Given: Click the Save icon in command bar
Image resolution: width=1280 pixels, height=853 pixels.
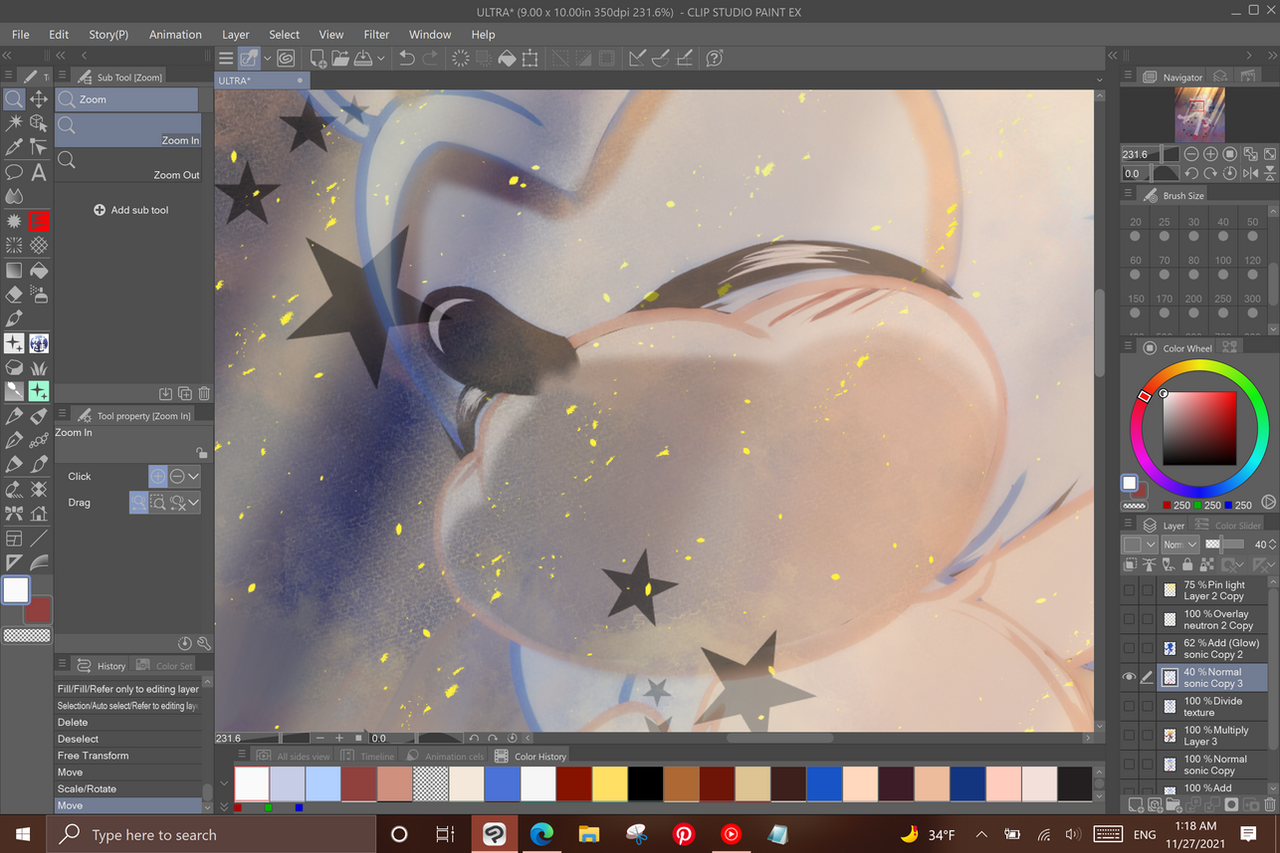Looking at the screenshot, I should coord(363,58).
